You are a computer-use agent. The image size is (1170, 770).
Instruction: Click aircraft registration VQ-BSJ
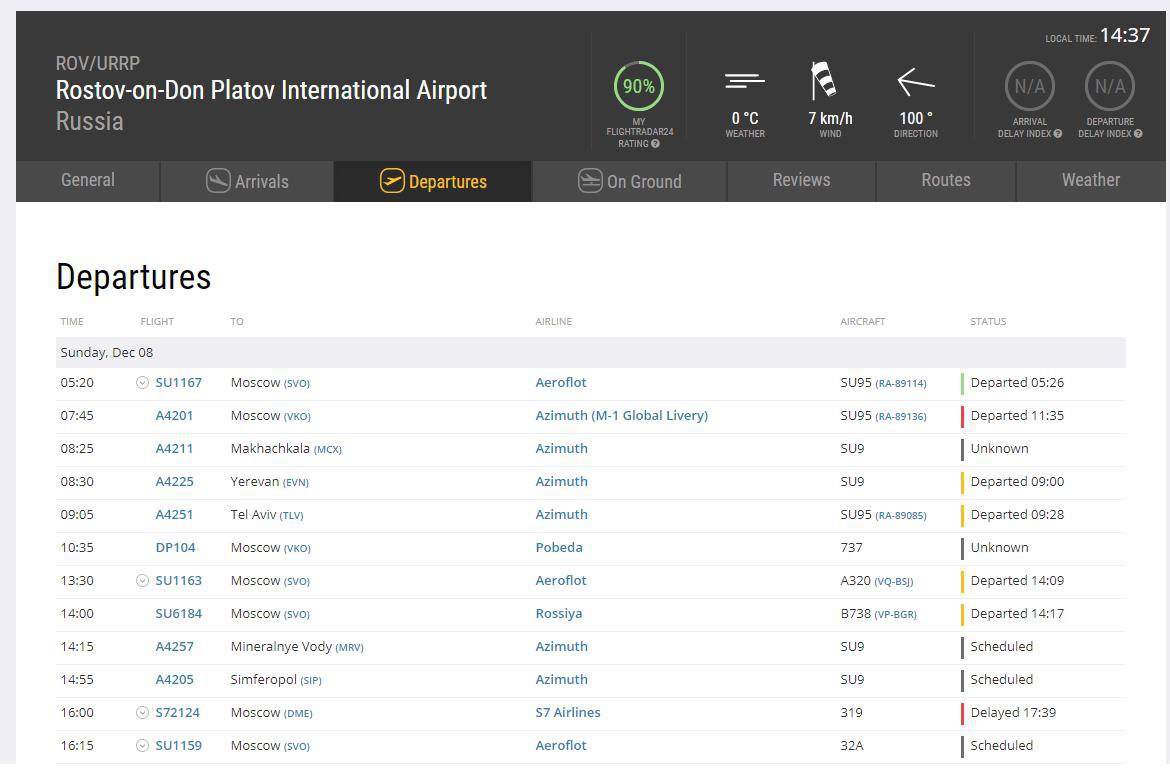pyautogui.click(x=894, y=581)
